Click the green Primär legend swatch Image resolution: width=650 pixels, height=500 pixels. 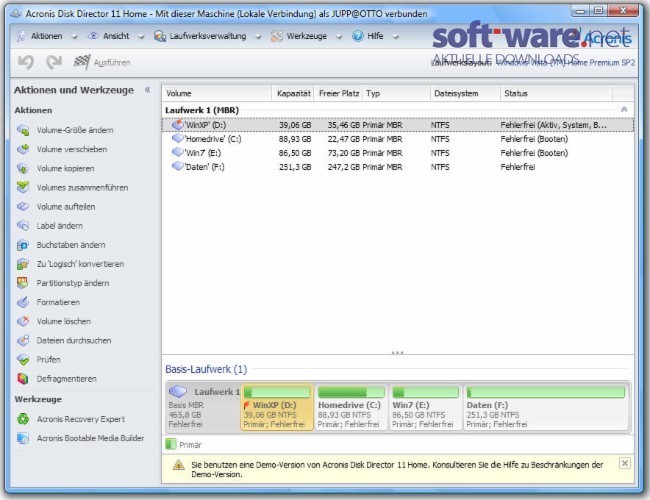[x=170, y=444]
